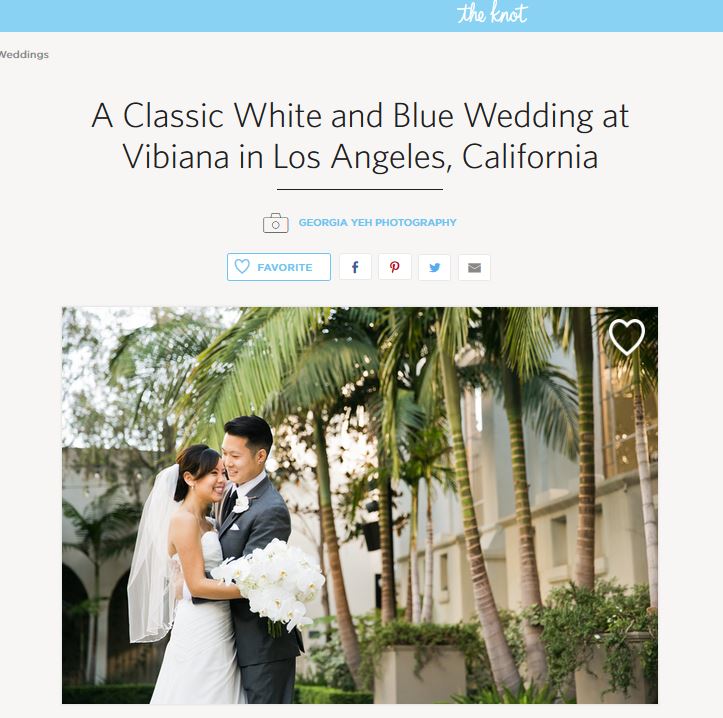Image resolution: width=723 pixels, height=718 pixels.
Task: Click the article title heading
Action: tap(360, 136)
